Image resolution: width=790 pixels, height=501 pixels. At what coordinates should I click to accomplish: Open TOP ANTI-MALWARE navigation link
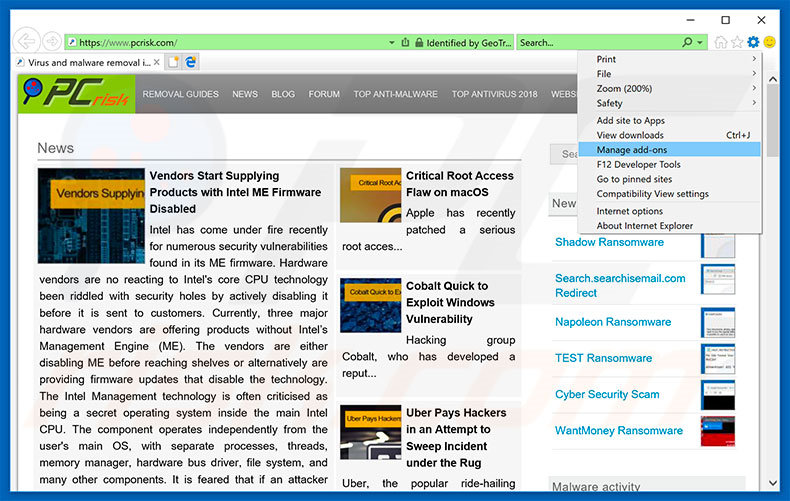click(x=396, y=94)
